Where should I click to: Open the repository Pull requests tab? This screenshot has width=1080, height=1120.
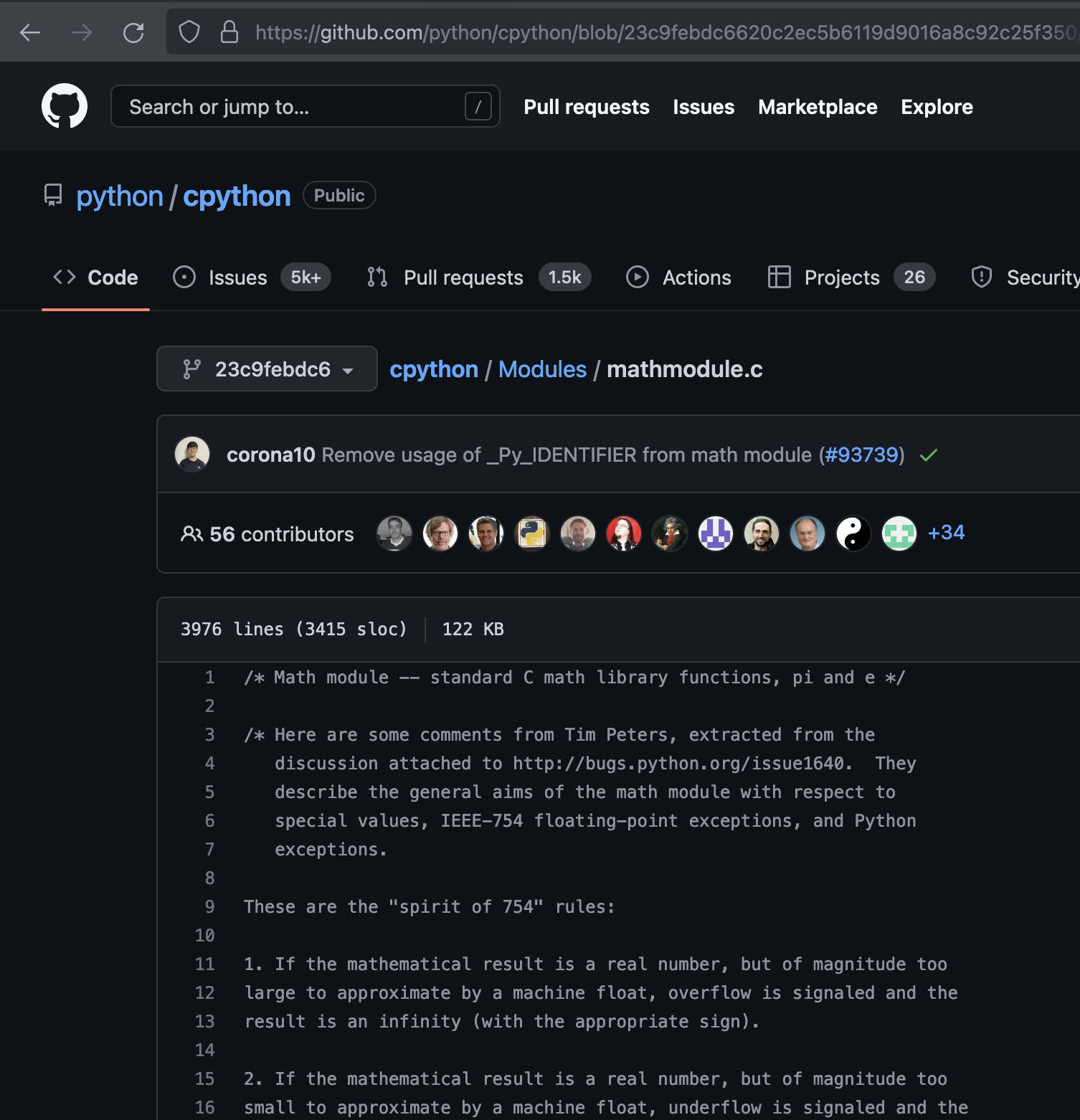478,277
